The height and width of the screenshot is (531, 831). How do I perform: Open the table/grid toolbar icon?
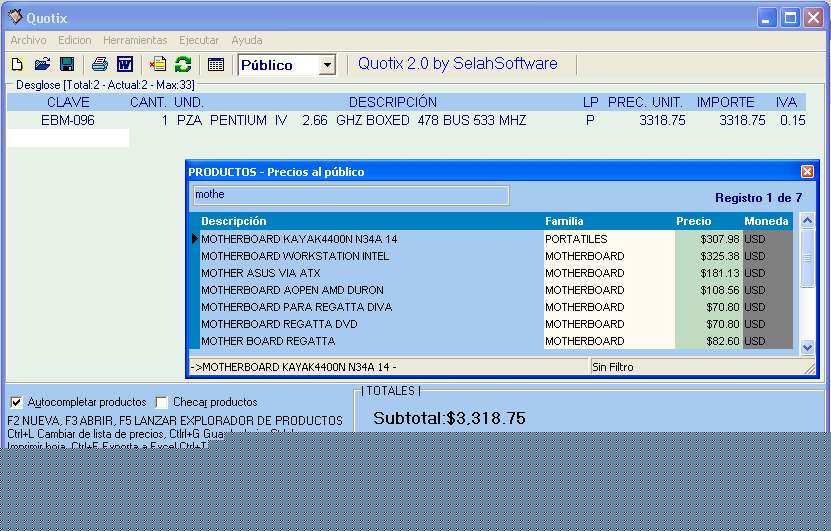point(216,65)
